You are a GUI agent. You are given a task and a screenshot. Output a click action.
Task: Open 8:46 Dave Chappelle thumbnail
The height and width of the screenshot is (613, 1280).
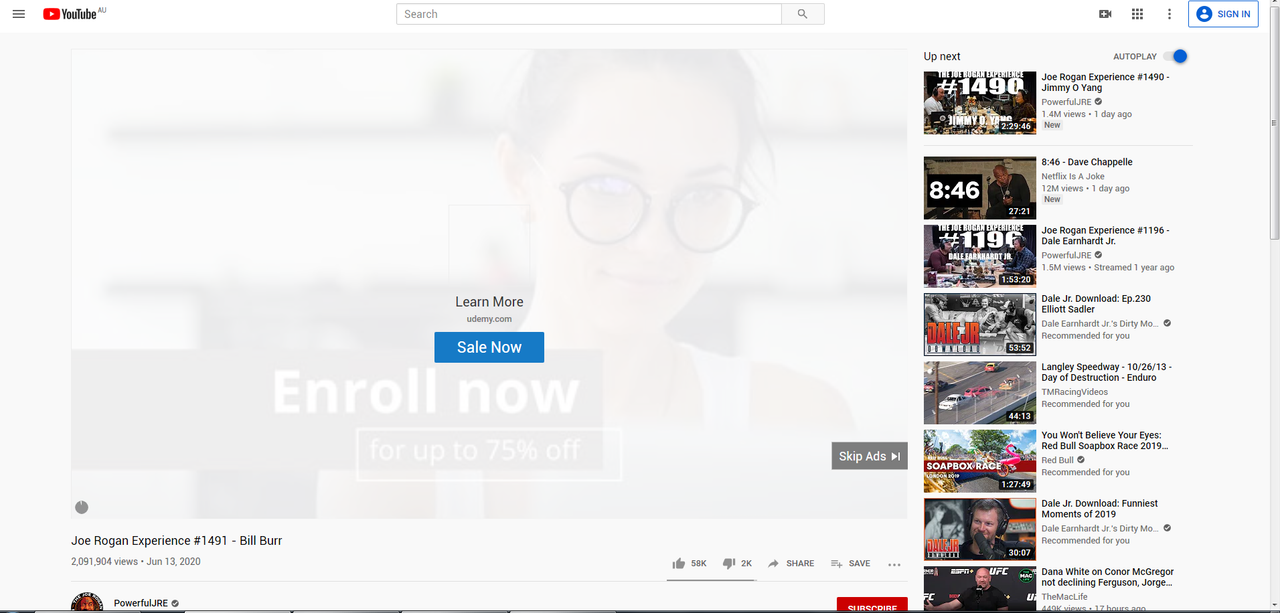979,188
